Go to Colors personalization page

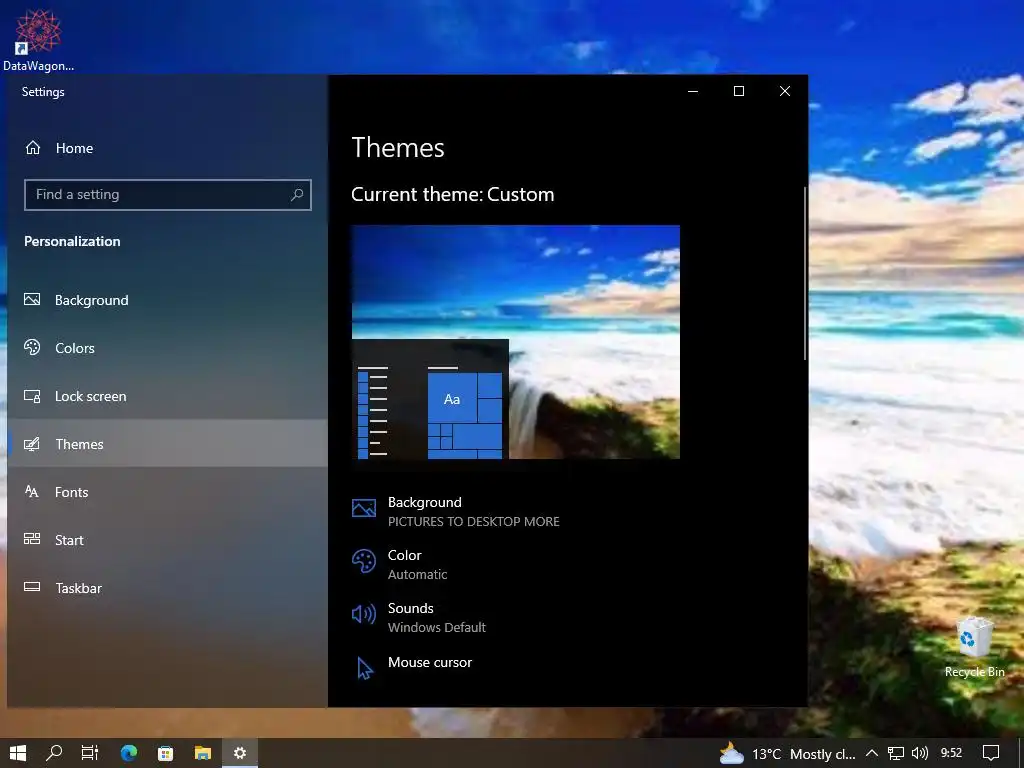click(x=167, y=347)
